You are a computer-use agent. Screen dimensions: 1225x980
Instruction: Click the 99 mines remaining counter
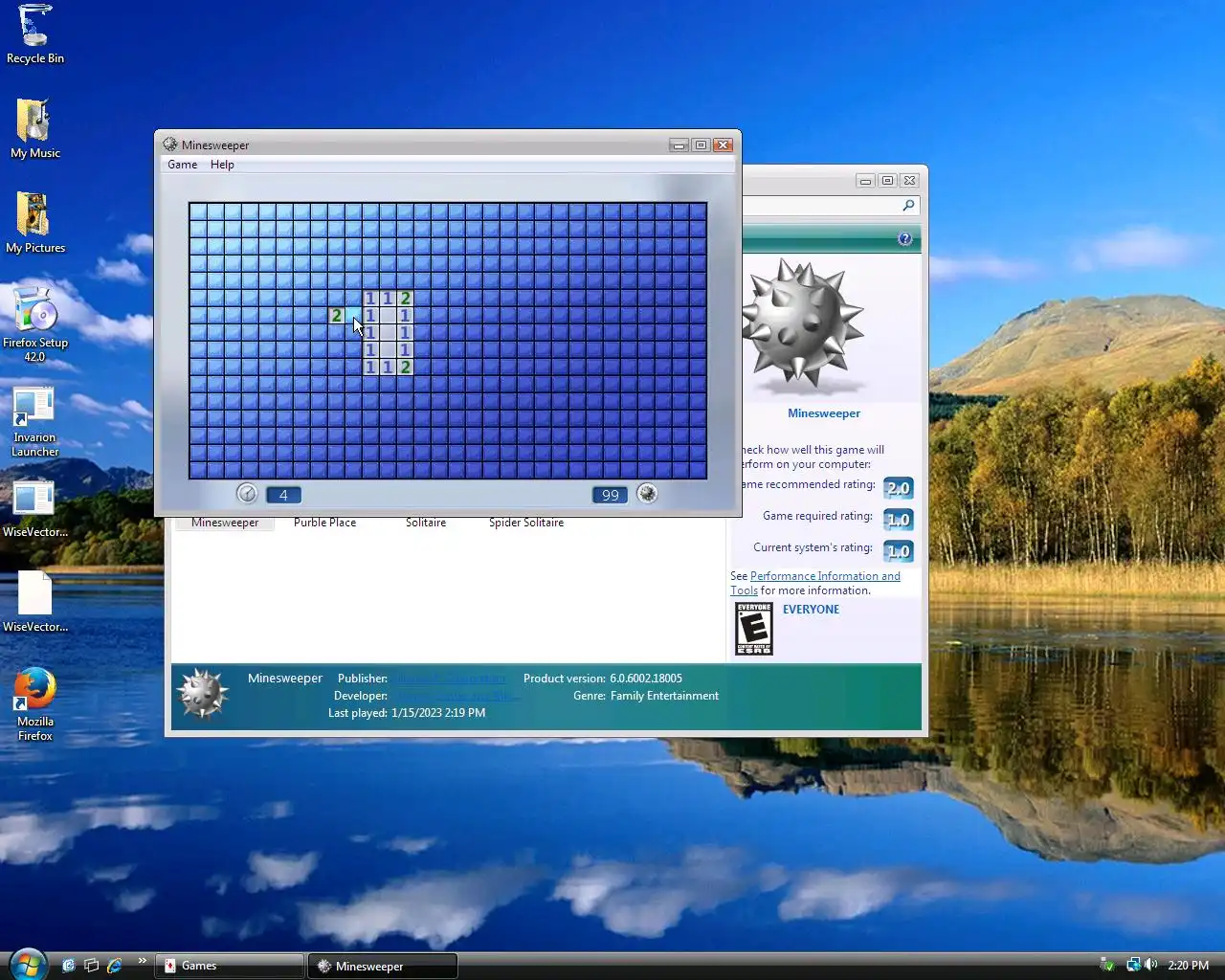610,495
